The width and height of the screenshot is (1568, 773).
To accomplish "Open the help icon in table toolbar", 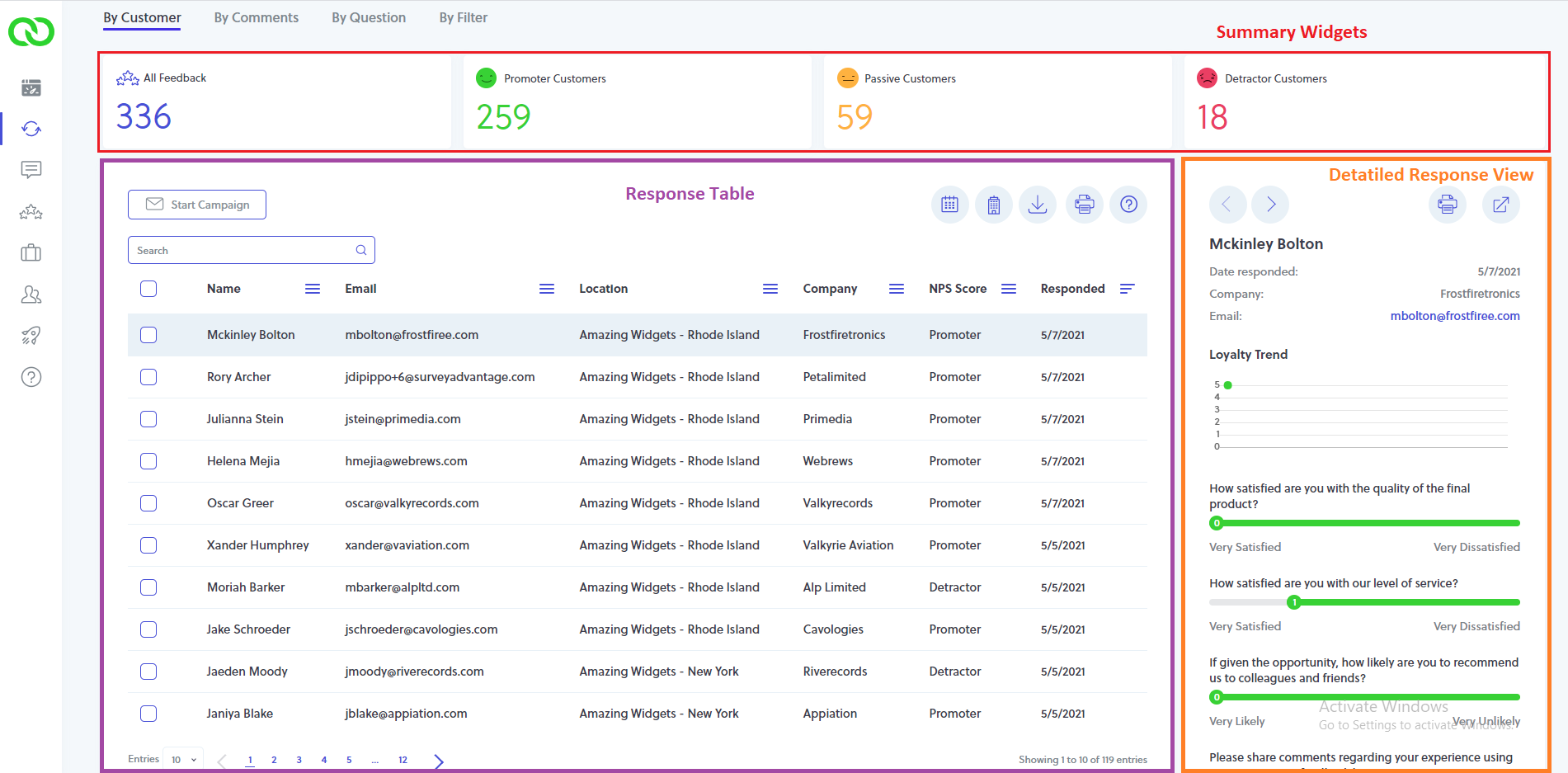I will 1128,205.
